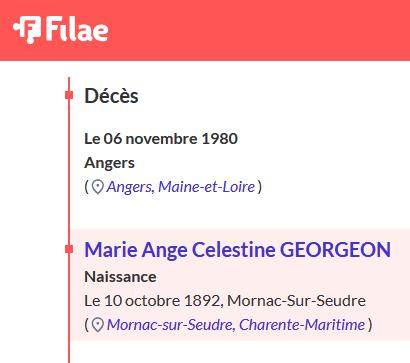This screenshot has width=410, height=363.
Task: Select the timeline marker beside Marie Ange Celestine
Action: click(x=69, y=249)
